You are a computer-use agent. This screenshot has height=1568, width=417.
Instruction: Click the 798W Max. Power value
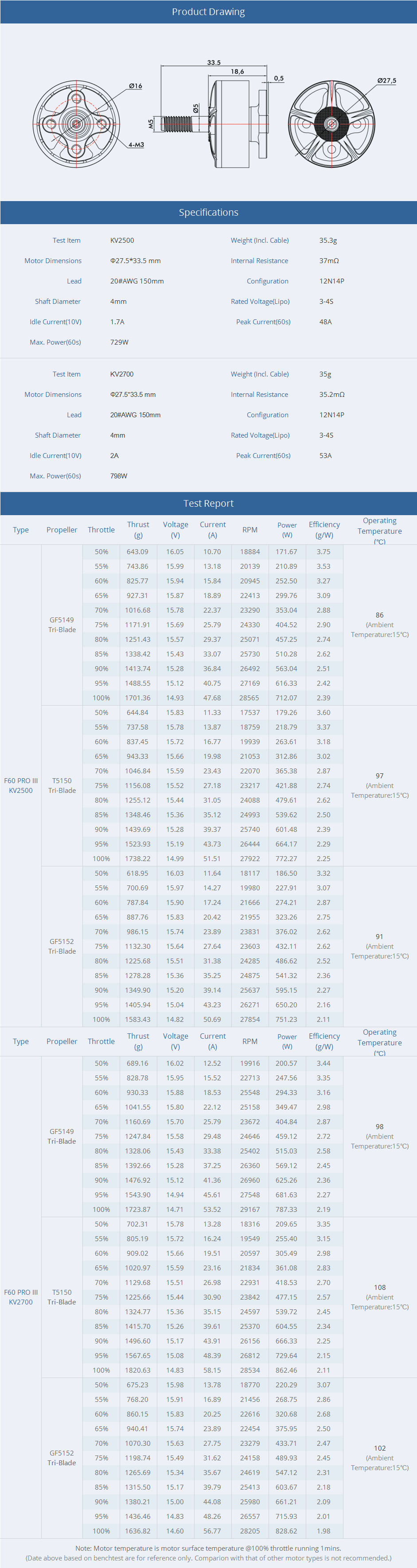tap(119, 476)
